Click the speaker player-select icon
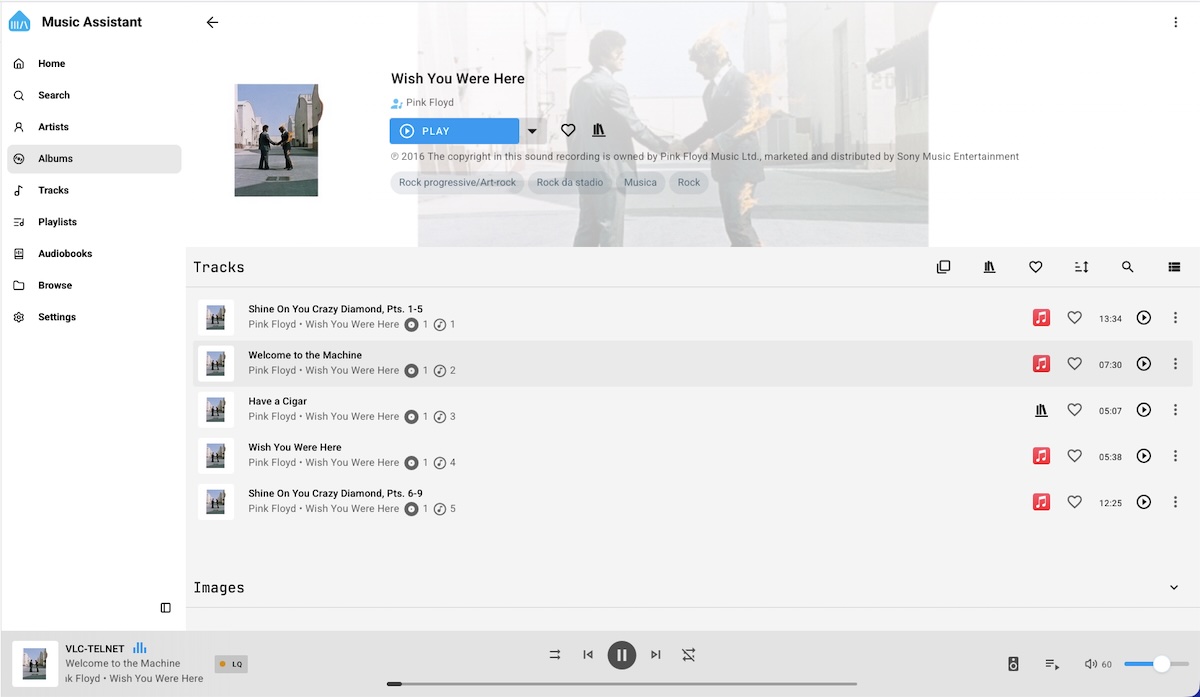 [x=1013, y=664]
